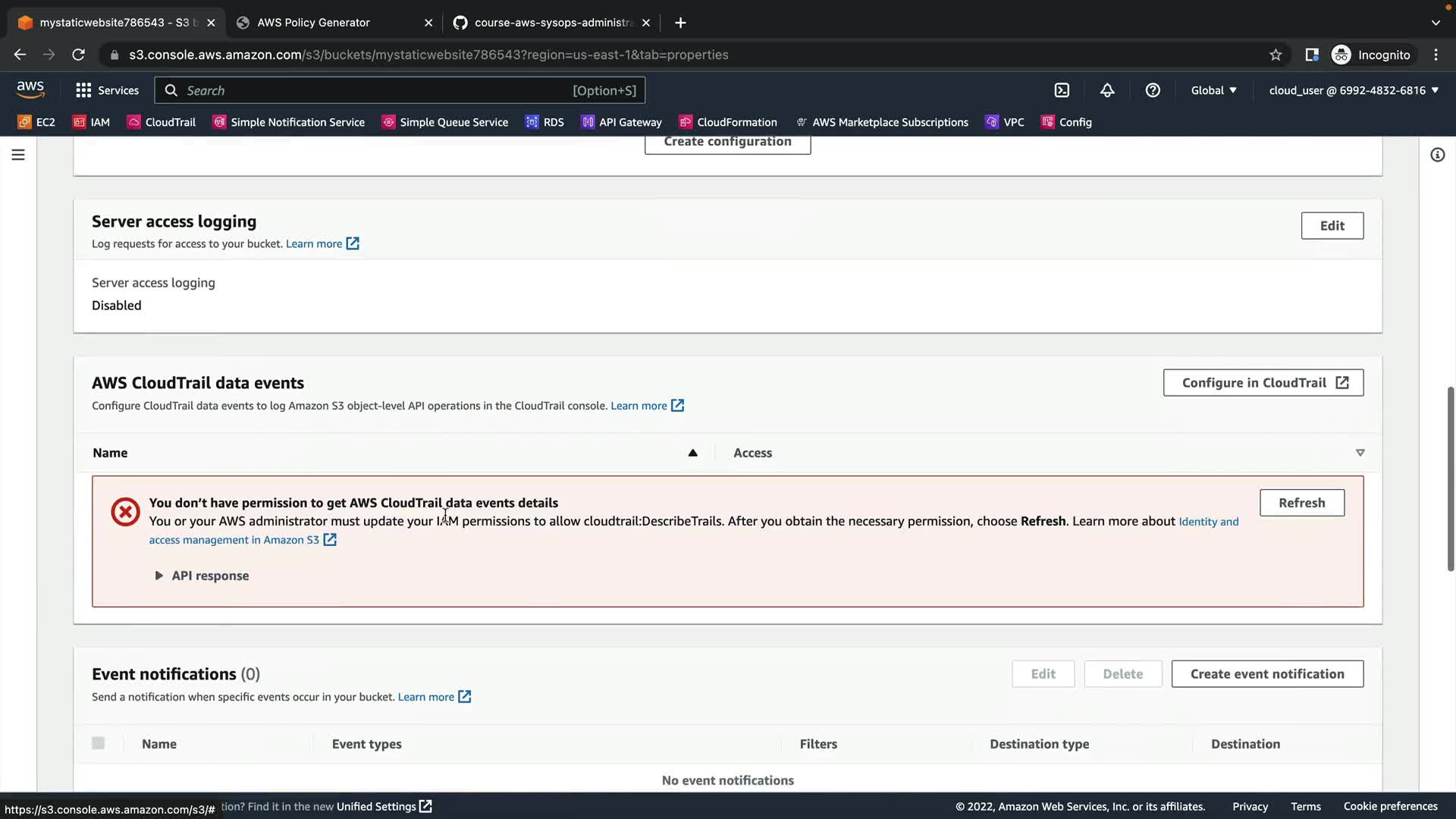Viewport: 1456px width, 819px height.
Task: Click Refresh in the permission error box
Action: pos(1301,503)
